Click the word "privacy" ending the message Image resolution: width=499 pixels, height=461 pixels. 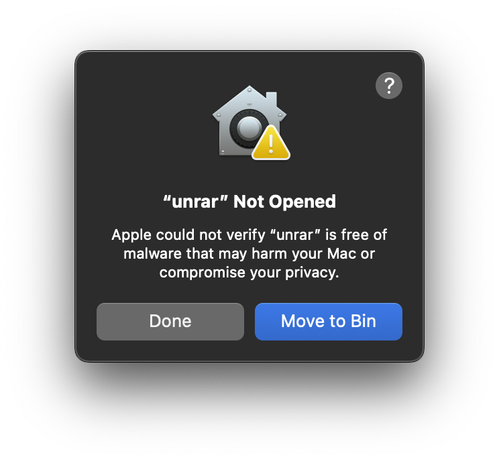point(310,273)
